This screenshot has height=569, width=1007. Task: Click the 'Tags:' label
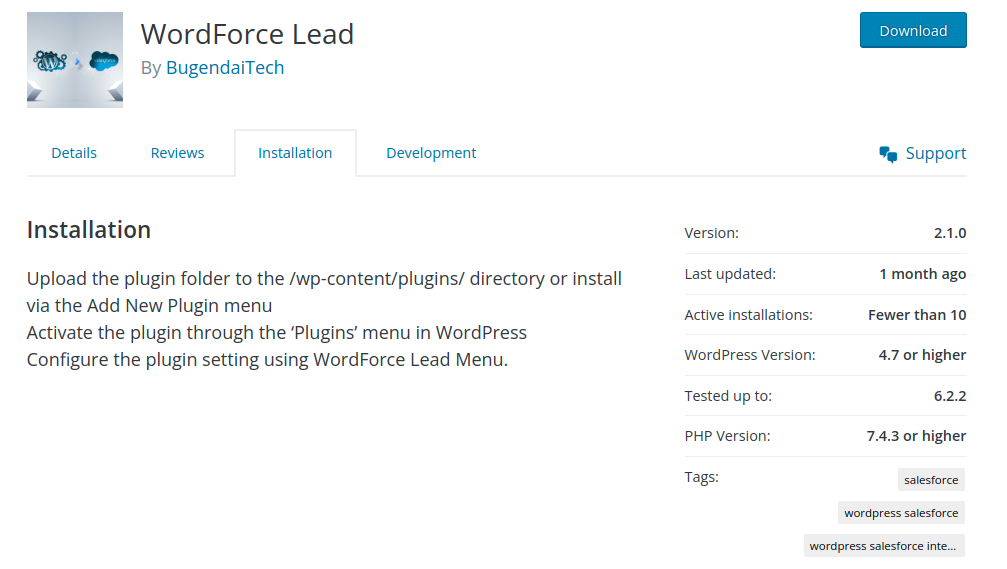(x=701, y=477)
